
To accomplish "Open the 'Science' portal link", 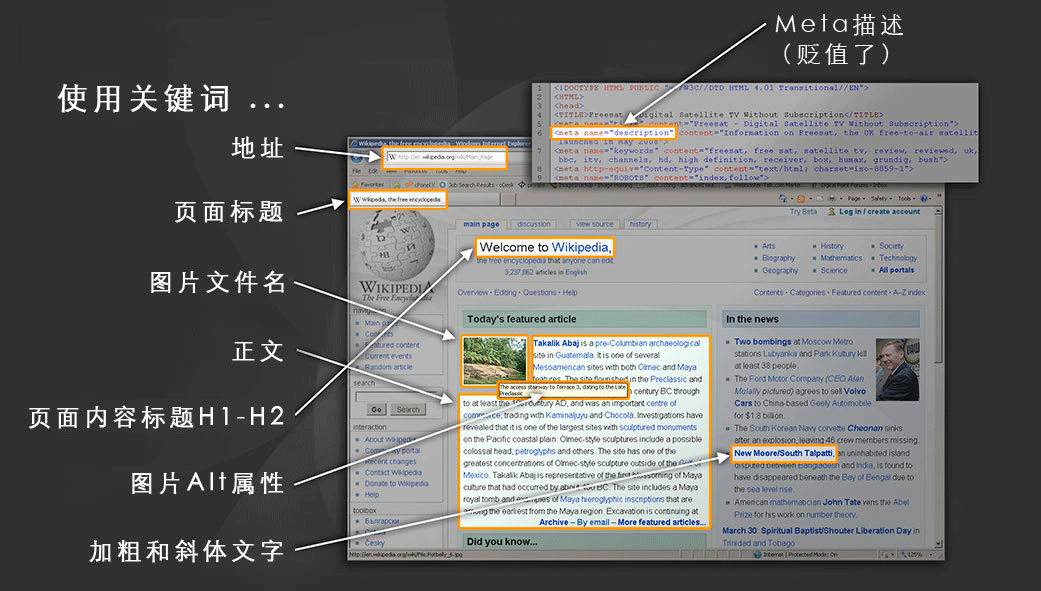I will (x=833, y=270).
